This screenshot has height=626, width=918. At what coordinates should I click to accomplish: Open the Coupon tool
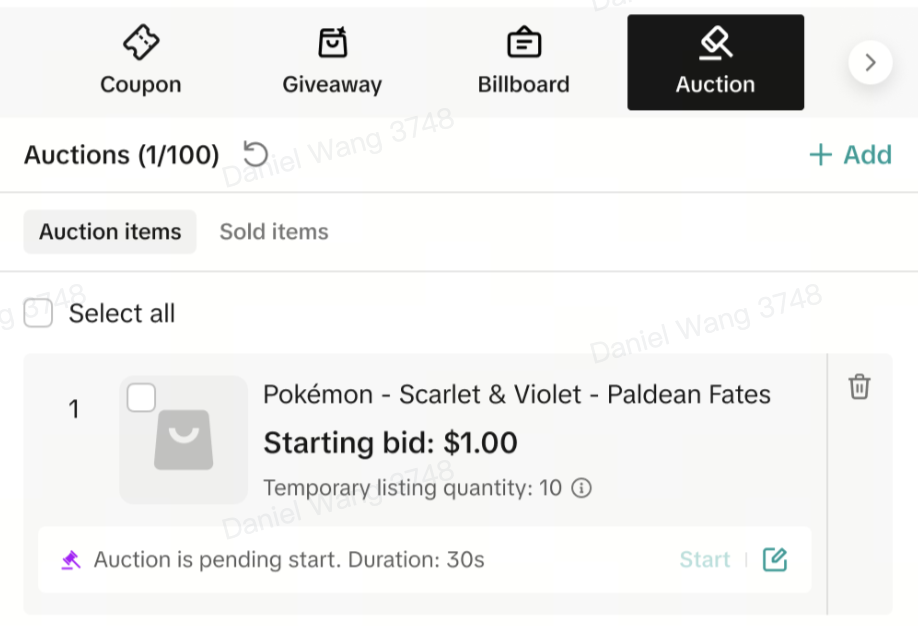tap(140, 62)
